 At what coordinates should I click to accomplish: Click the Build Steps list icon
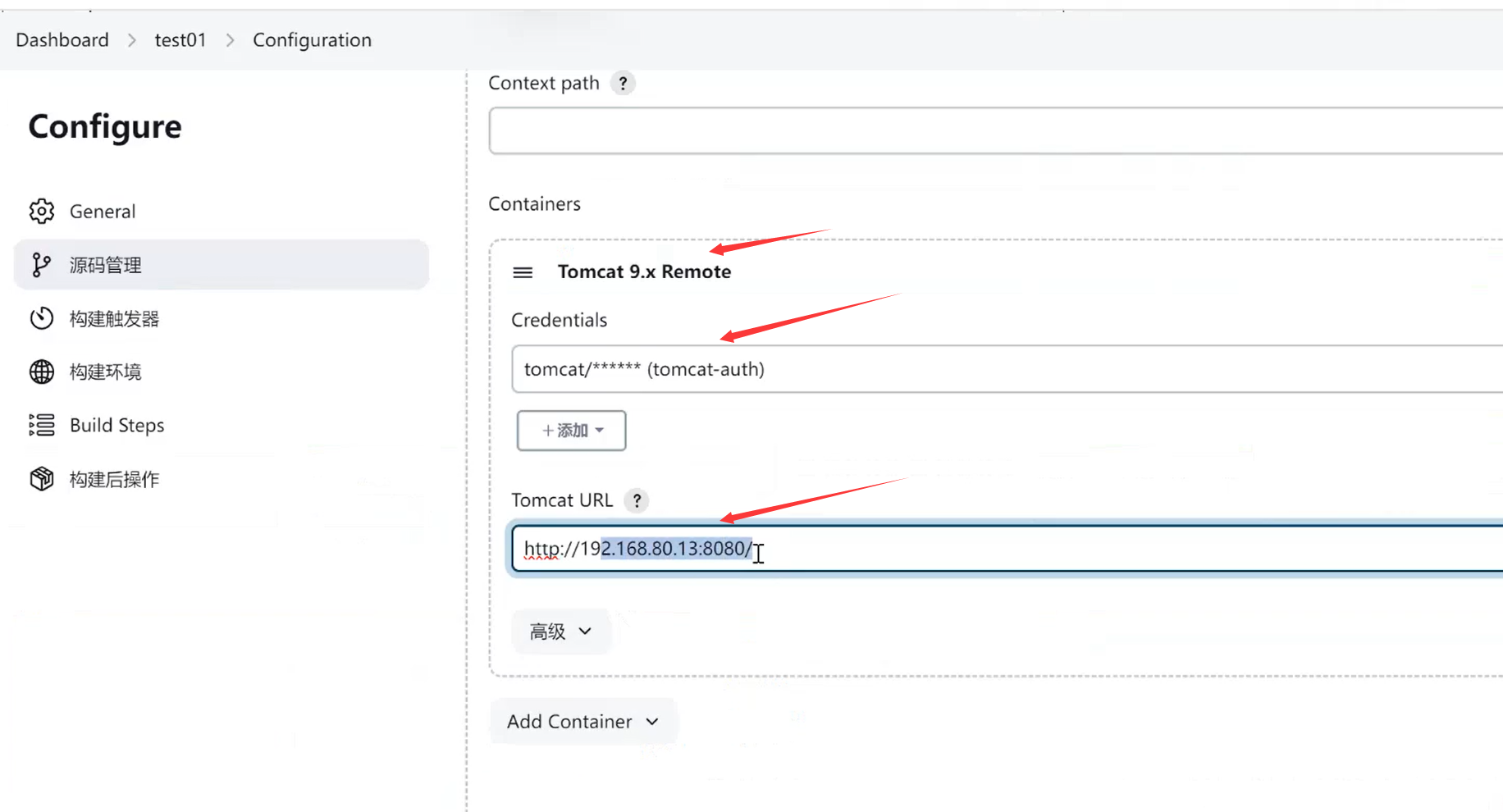coord(42,425)
